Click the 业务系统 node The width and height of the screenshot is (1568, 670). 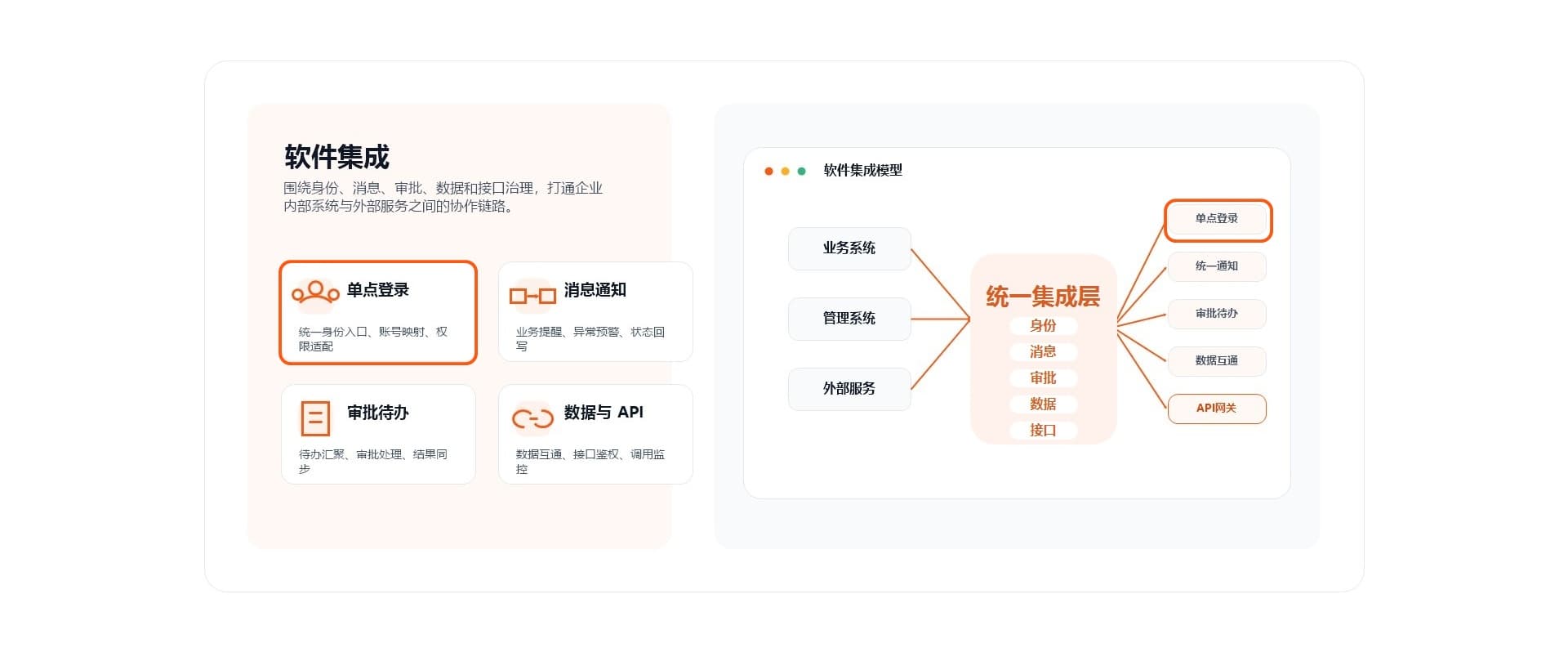(849, 248)
